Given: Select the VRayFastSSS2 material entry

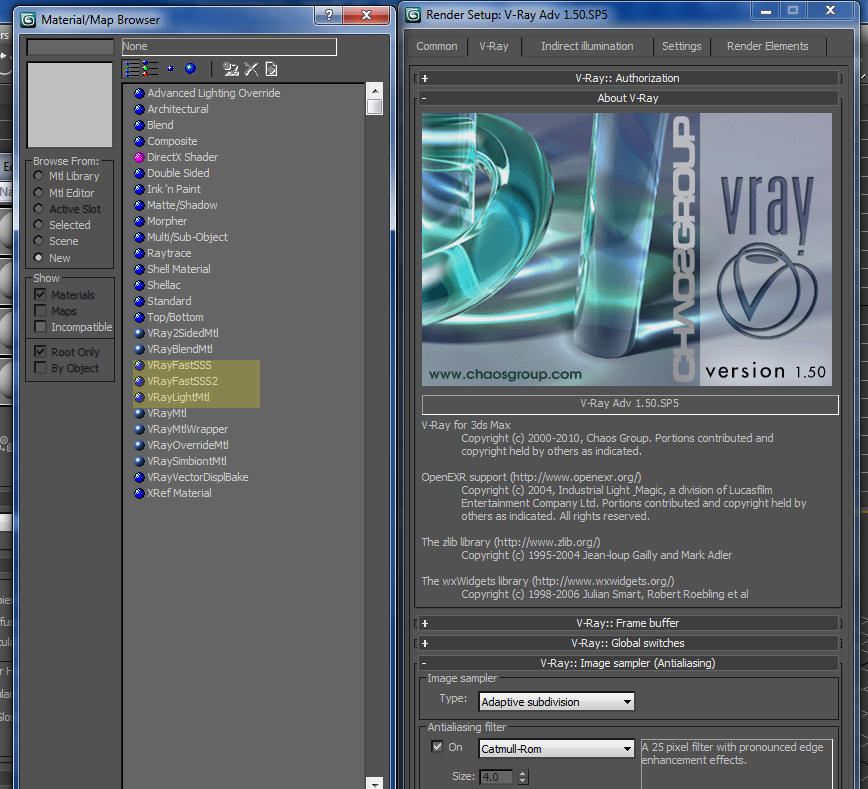Looking at the screenshot, I should 182,381.
